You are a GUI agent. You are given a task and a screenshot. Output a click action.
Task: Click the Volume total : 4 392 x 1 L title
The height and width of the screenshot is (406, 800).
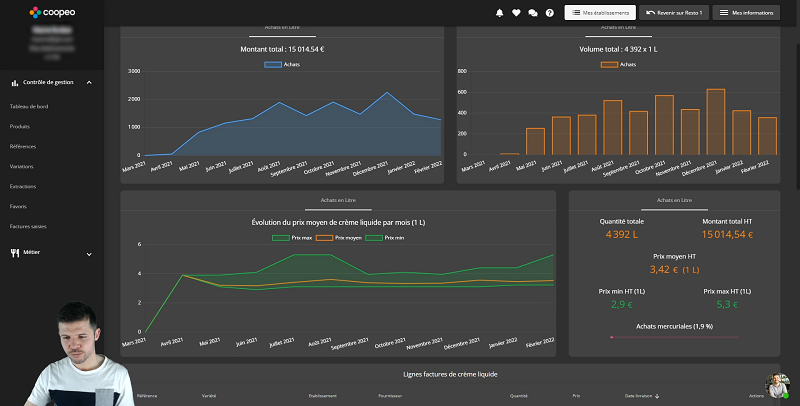[x=618, y=49]
